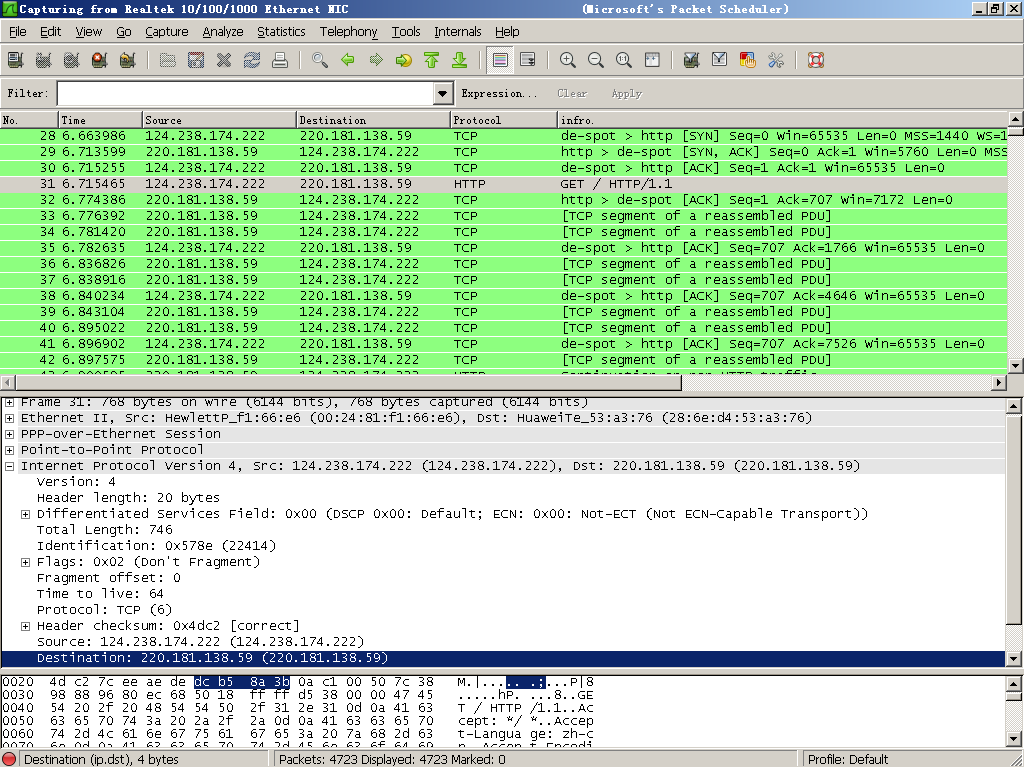Zoom in packet text icon
The height and width of the screenshot is (768, 1024).
tap(568, 60)
